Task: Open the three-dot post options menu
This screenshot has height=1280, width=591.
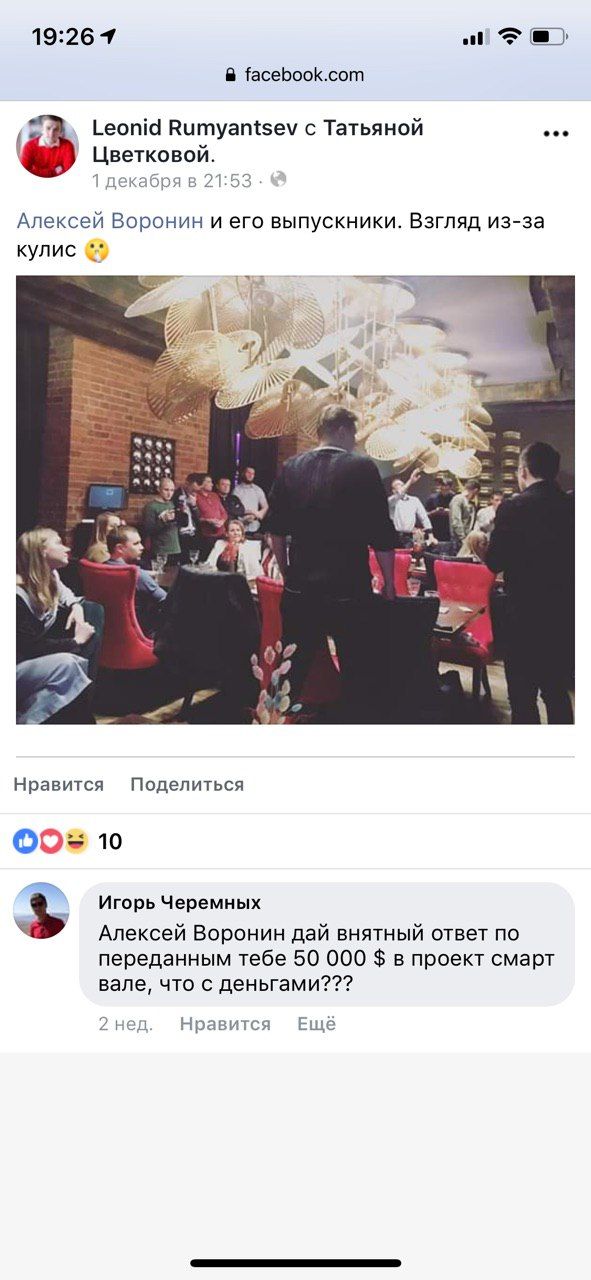Action: point(556,134)
